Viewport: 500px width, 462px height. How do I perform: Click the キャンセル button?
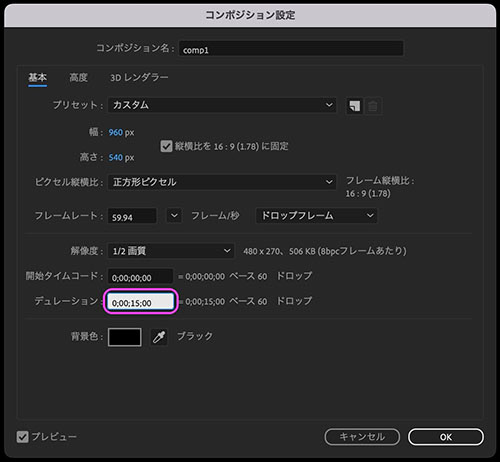(x=362, y=437)
